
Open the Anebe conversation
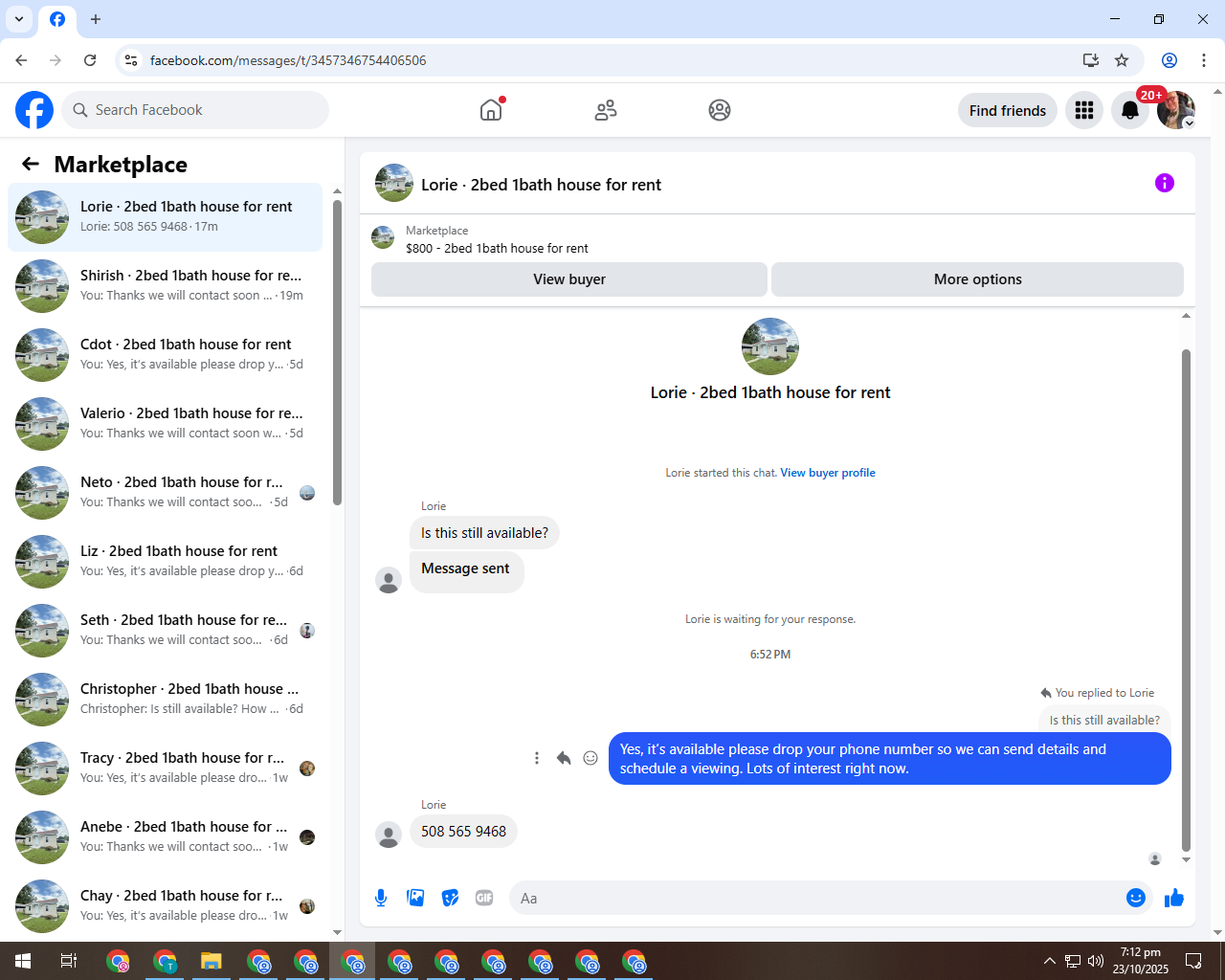(x=165, y=837)
